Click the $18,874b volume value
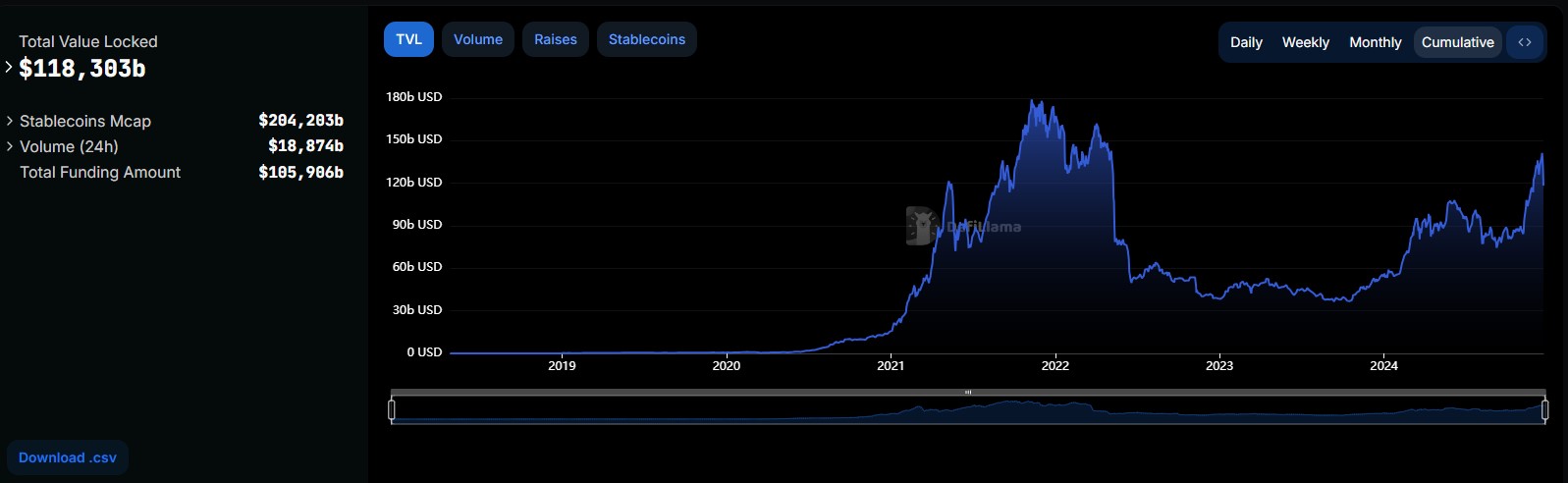Viewport: 1568px width, 483px height. coord(305,146)
